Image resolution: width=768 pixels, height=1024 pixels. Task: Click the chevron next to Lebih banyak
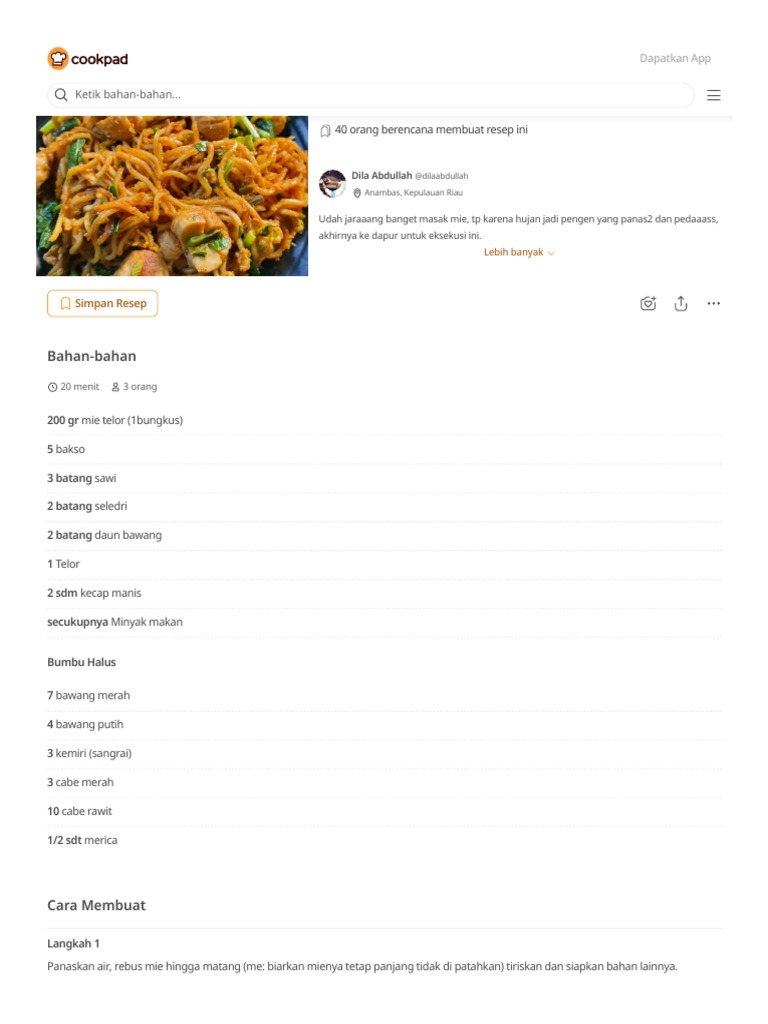[x=551, y=253]
